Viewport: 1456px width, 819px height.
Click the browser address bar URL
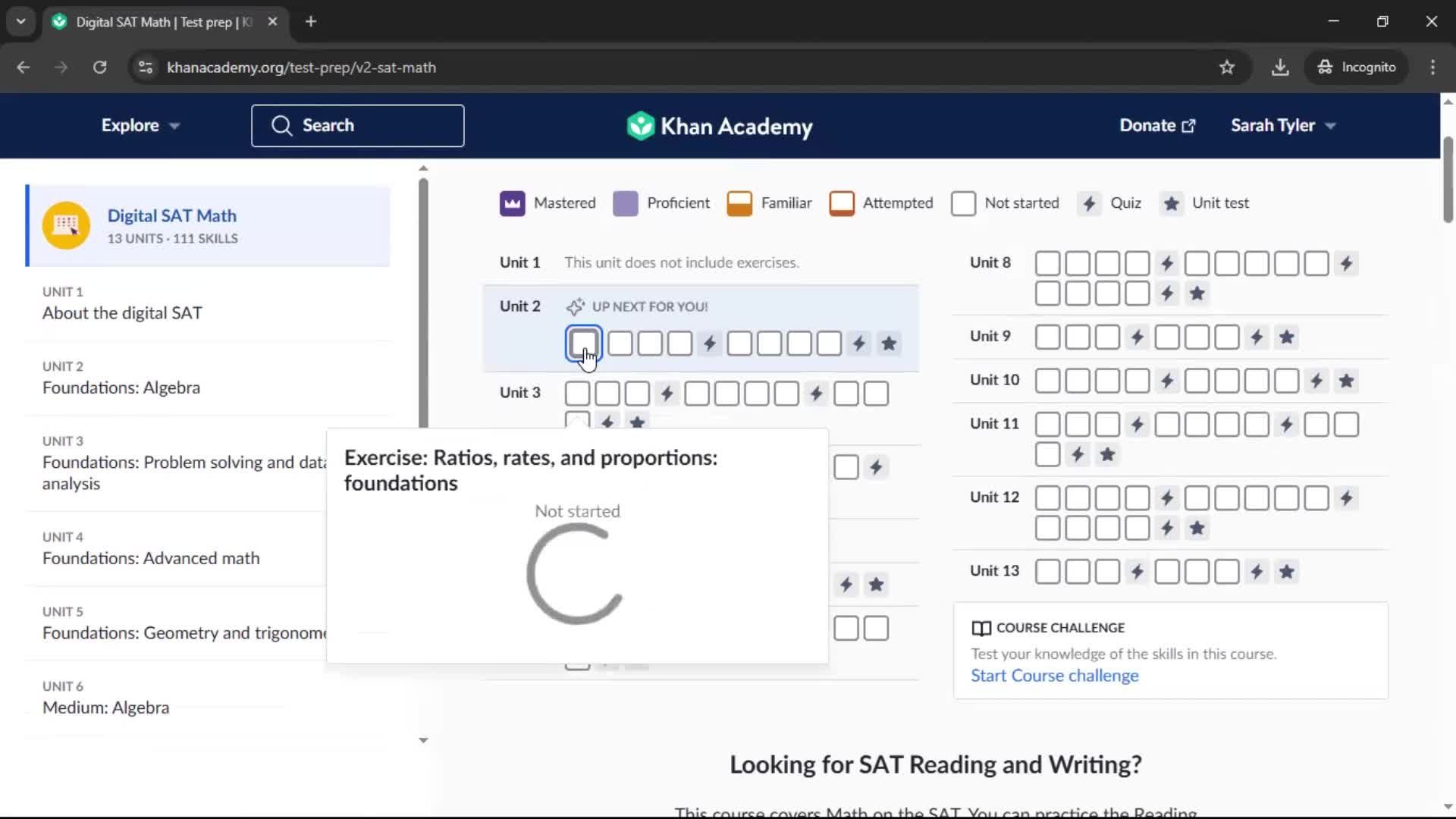pyautogui.click(x=301, y=67)
